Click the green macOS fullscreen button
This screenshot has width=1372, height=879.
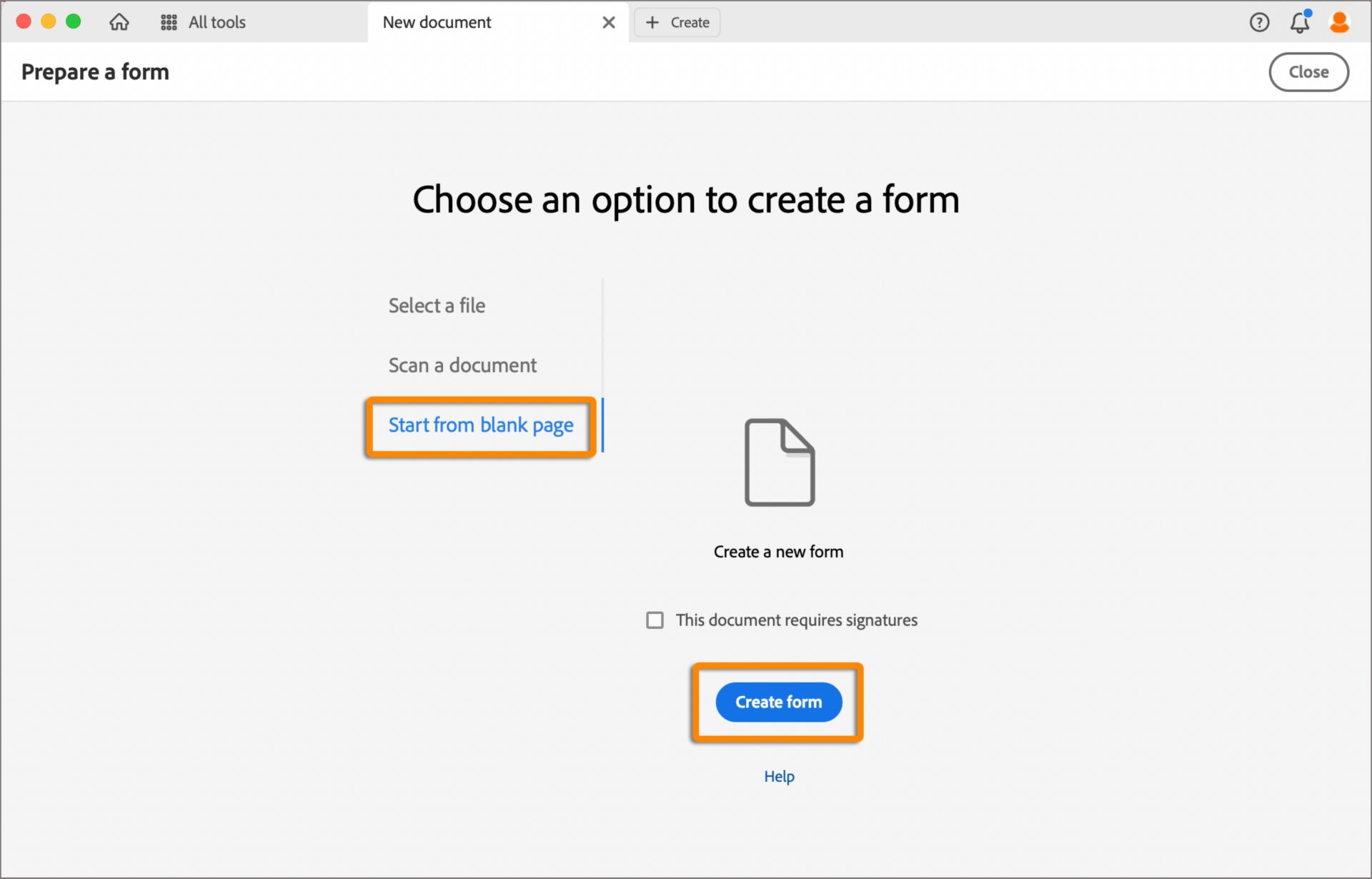click(73, 21)
